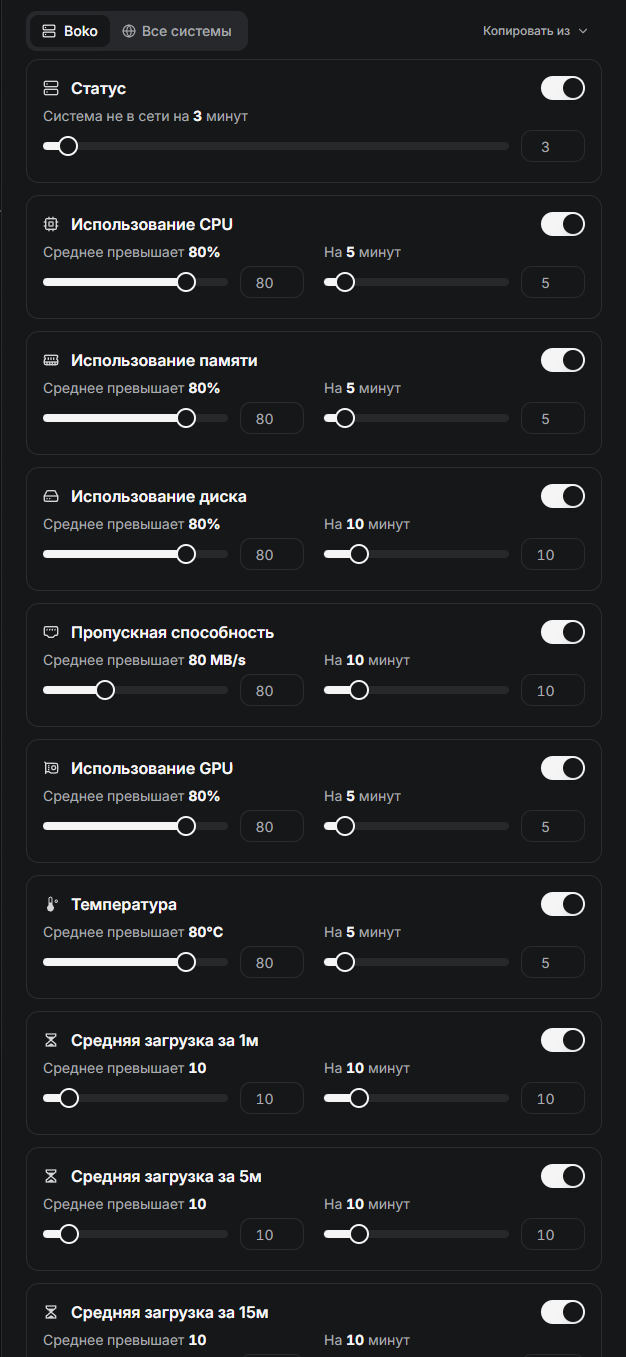The width and height of the screenshot is (626, 1357).
Task: Disable the Статус alert toggle
Action: click(562, 88)
